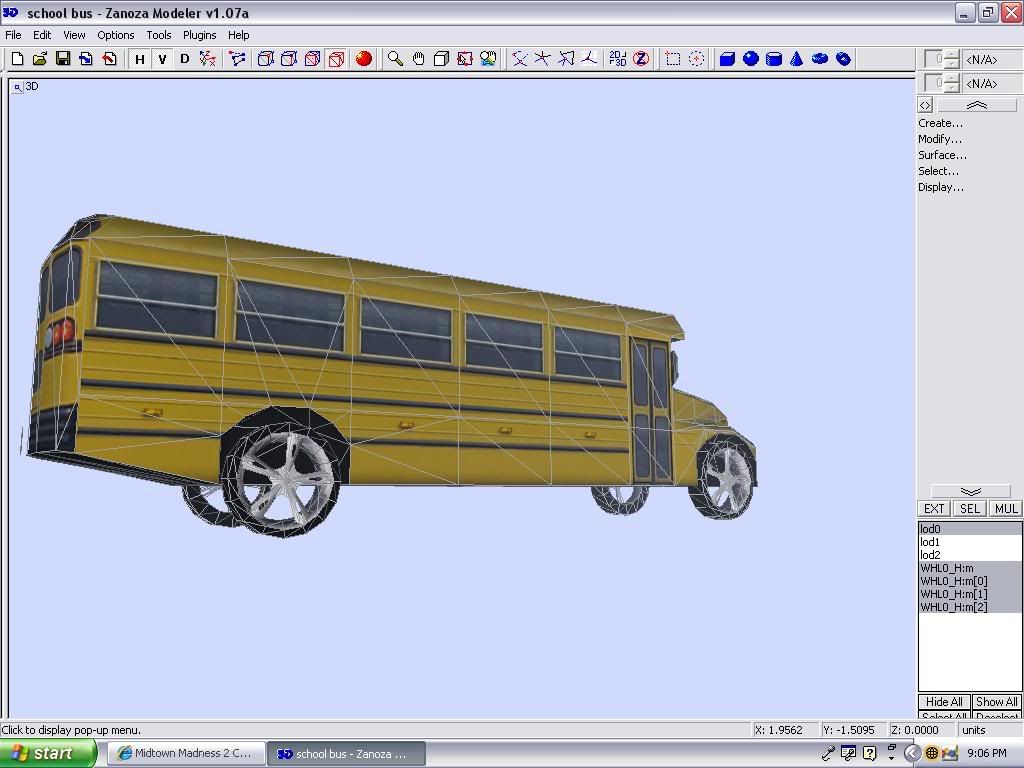Select the Zoom magnifier tool
This screenshot has width=1024, height=768.
[395, 59]
